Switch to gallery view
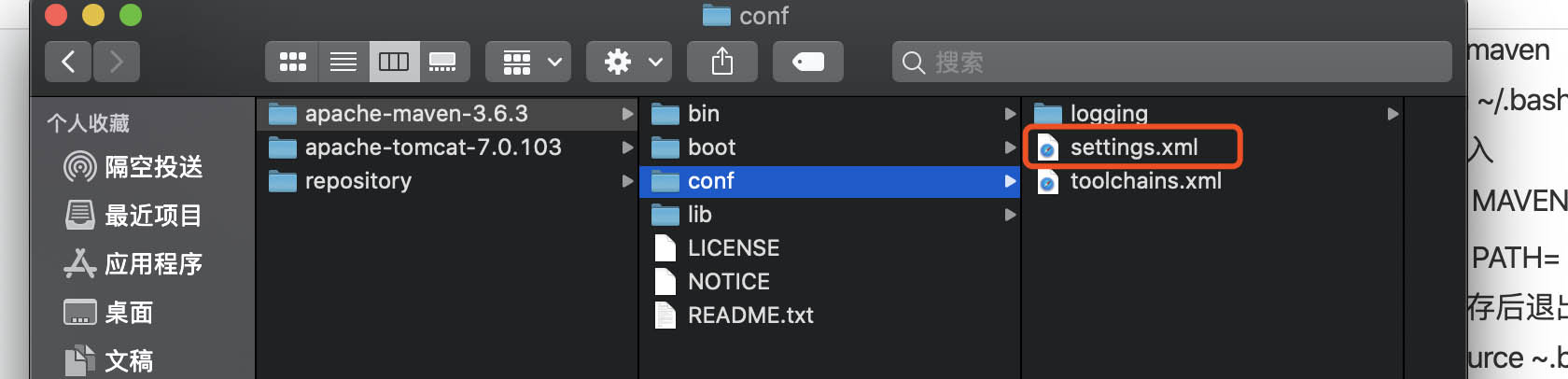Screen dimensions: 1568x379 [443, 62]
